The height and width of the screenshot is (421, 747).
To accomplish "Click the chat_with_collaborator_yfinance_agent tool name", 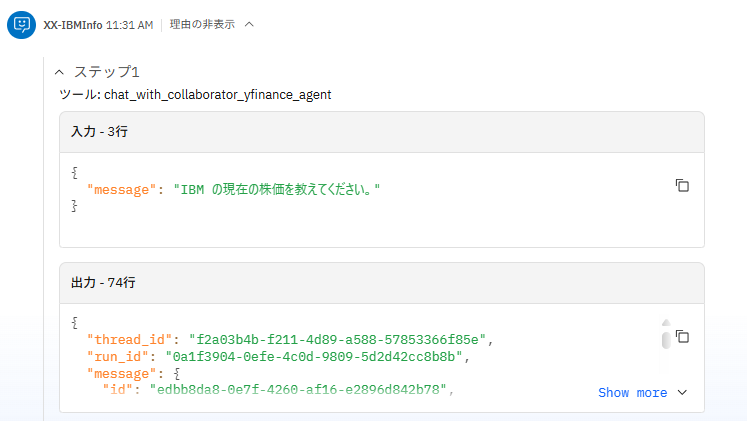I will coord(217,95).
